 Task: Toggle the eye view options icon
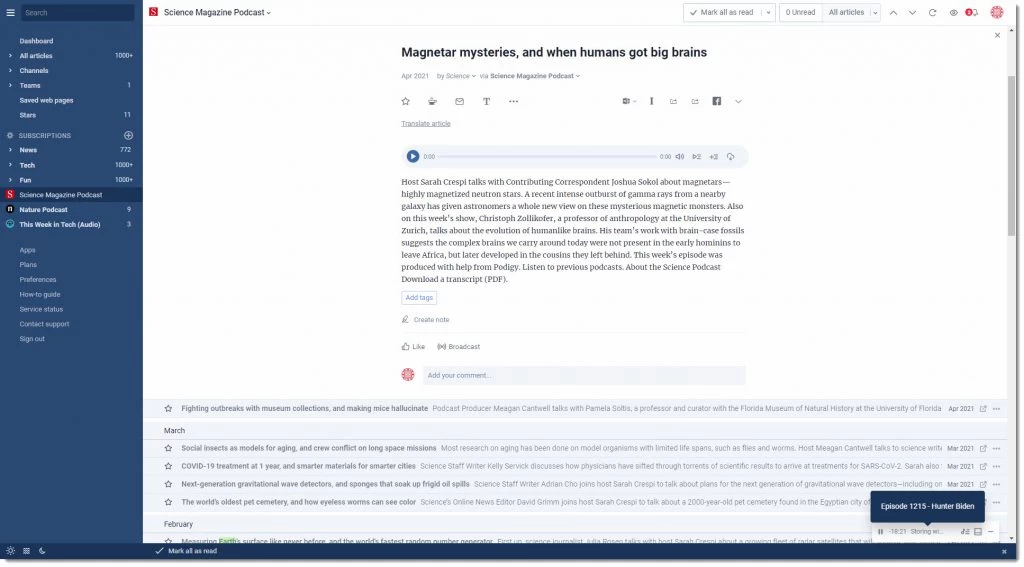coord(953,12)
